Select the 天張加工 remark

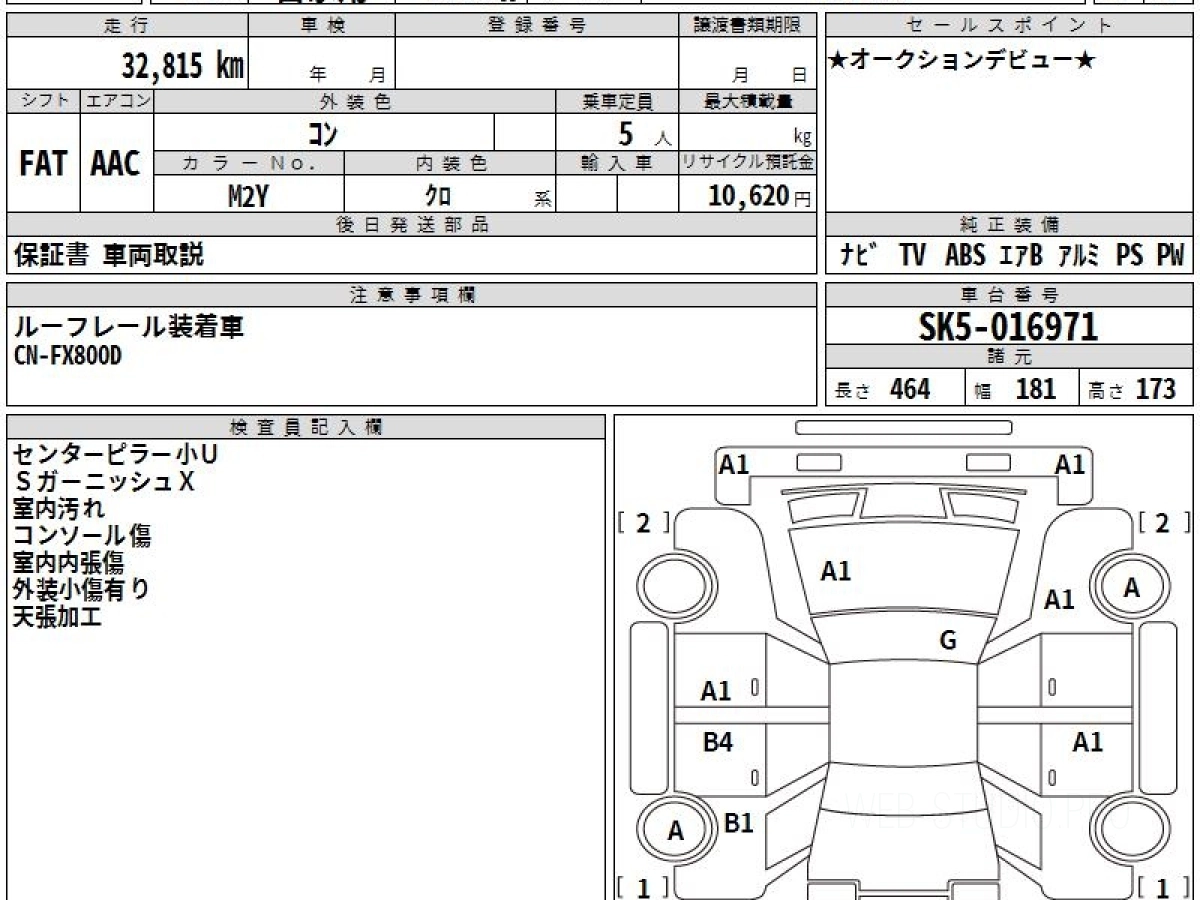57,617
